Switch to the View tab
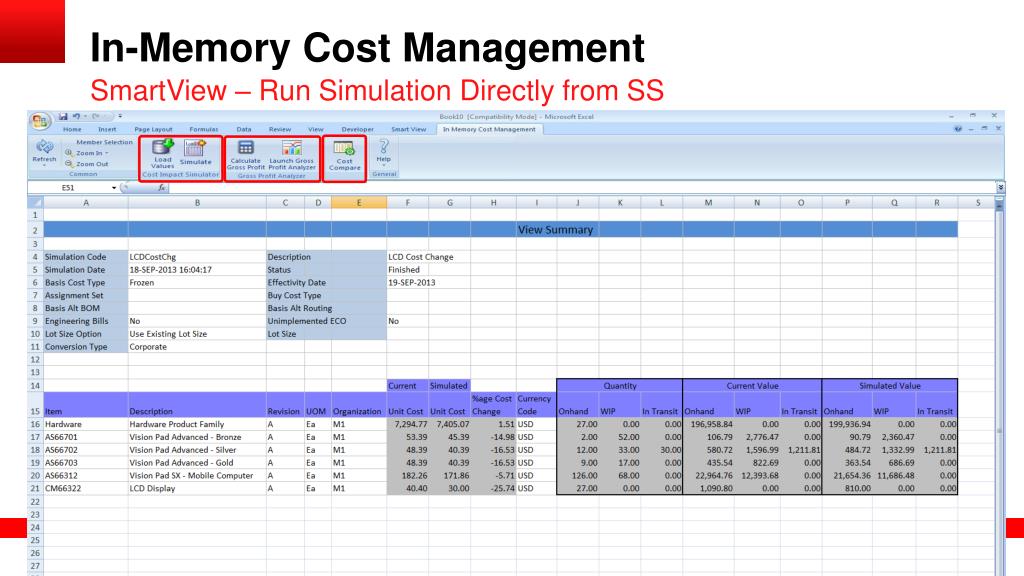The width and height of the screenshot is (1024, 576). pos(315,129)
